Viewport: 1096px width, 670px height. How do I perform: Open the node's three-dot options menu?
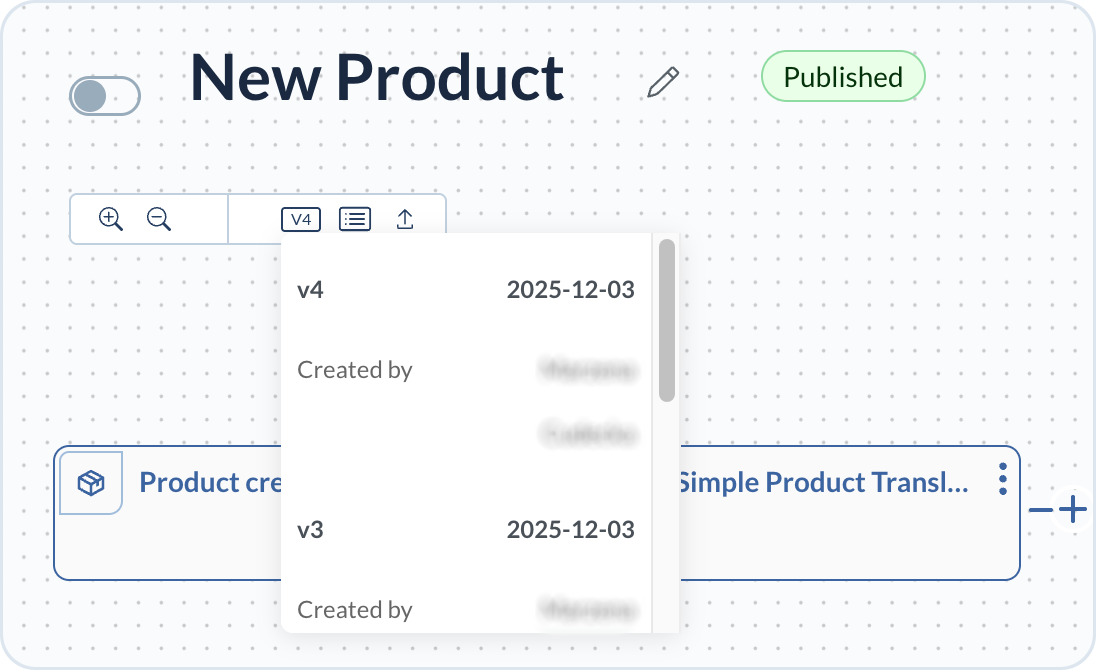(1002, 480)
